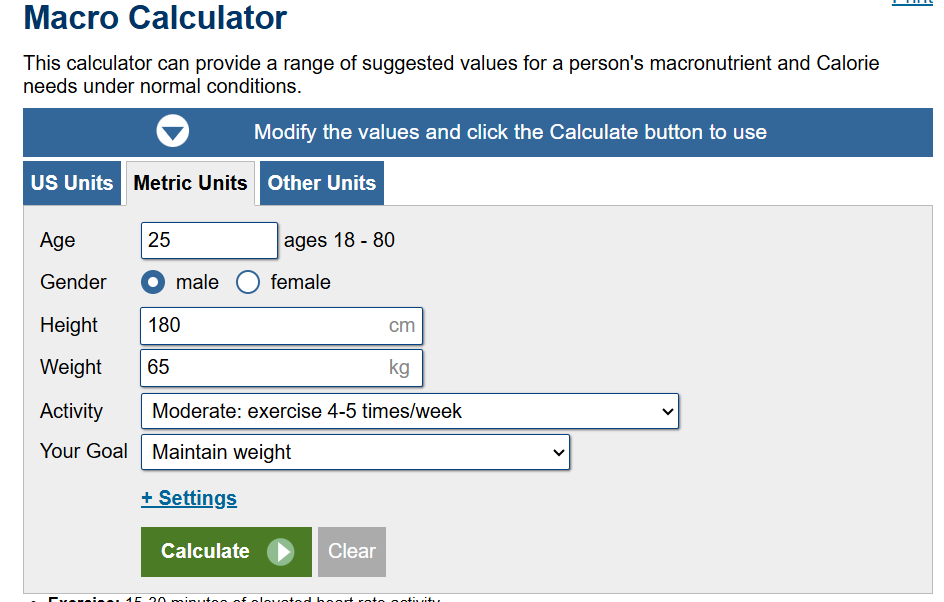This screenshot has width=944, height=602.
Task: Select the male radio button
Action: [x=153, y=282]
